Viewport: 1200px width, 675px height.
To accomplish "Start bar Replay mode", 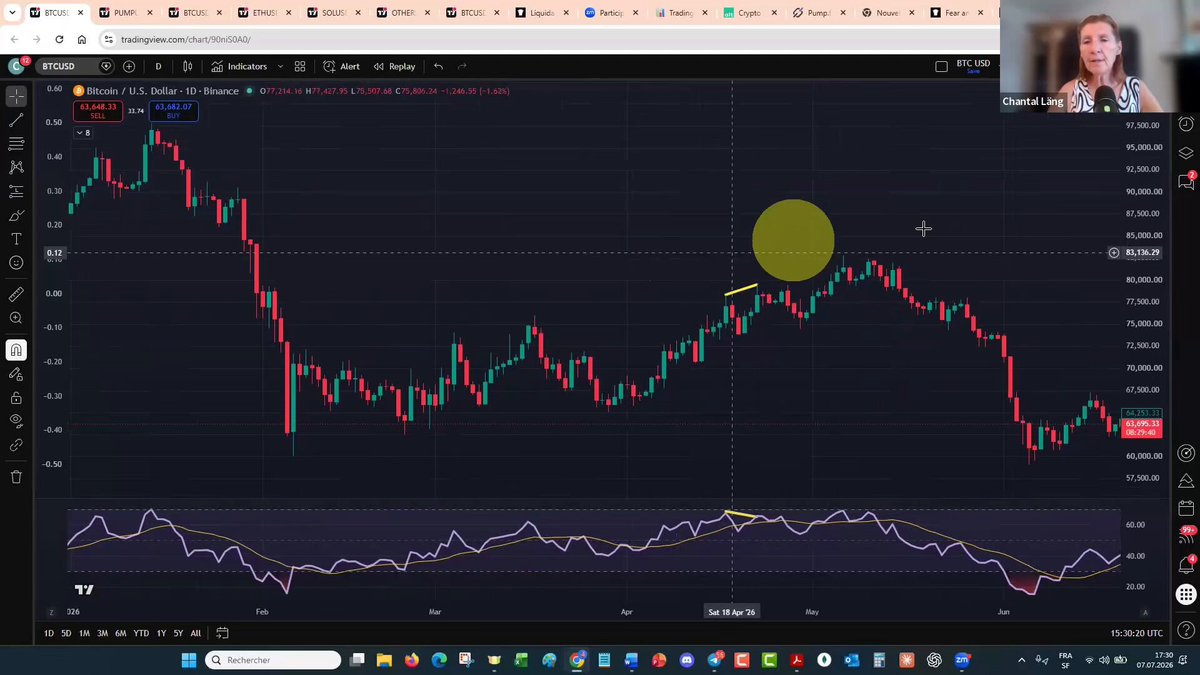I will pos(394,67).
